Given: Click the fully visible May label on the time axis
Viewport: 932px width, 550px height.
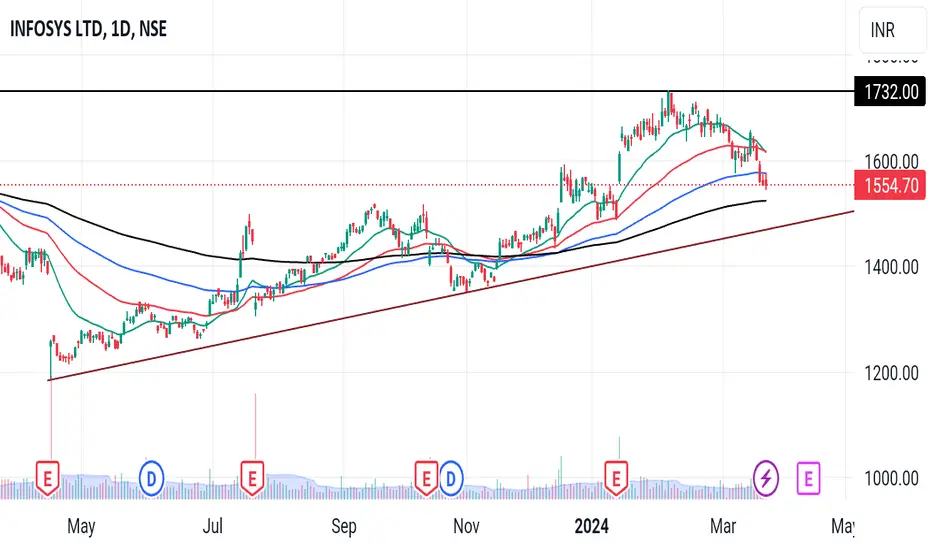Looking at the screenshot, I should point(81,526).
